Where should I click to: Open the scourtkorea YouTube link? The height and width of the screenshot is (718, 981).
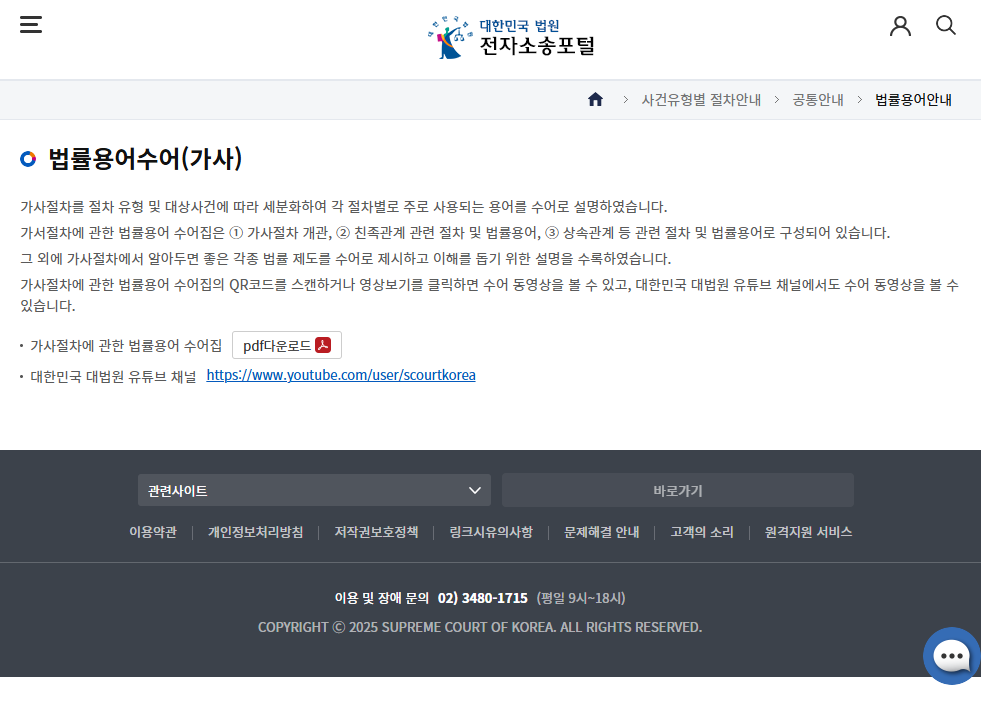pos(341,376)
